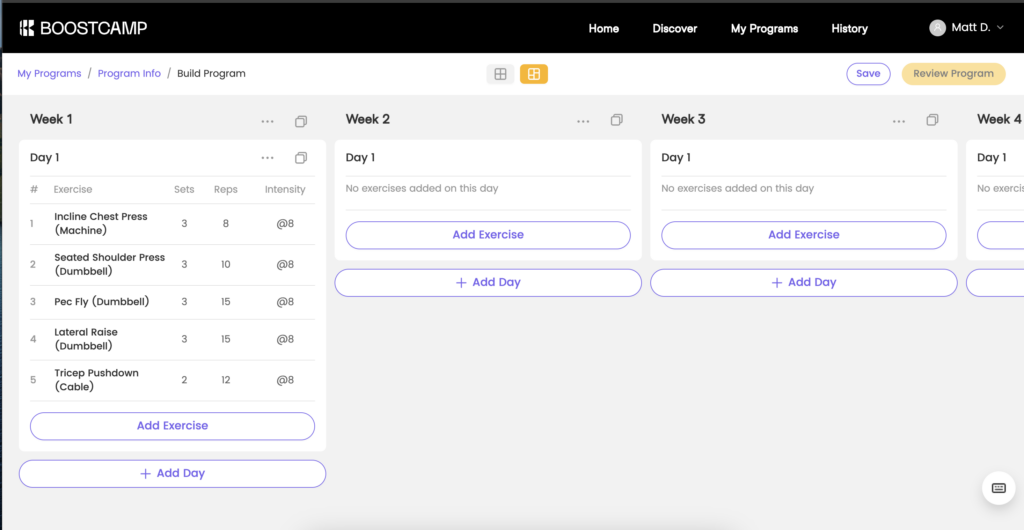Go to the History page
The image size is (1024, 530).
(x=849, y=29)
